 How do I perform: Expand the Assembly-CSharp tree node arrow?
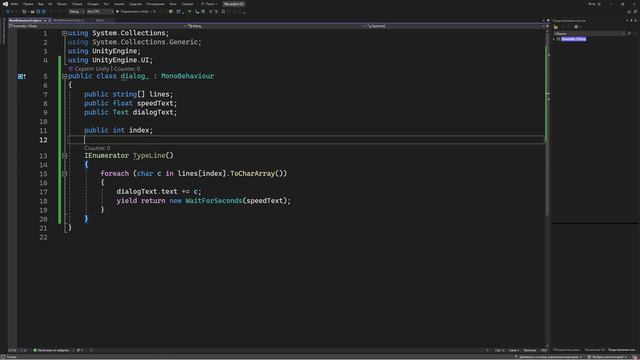(554, 39)
